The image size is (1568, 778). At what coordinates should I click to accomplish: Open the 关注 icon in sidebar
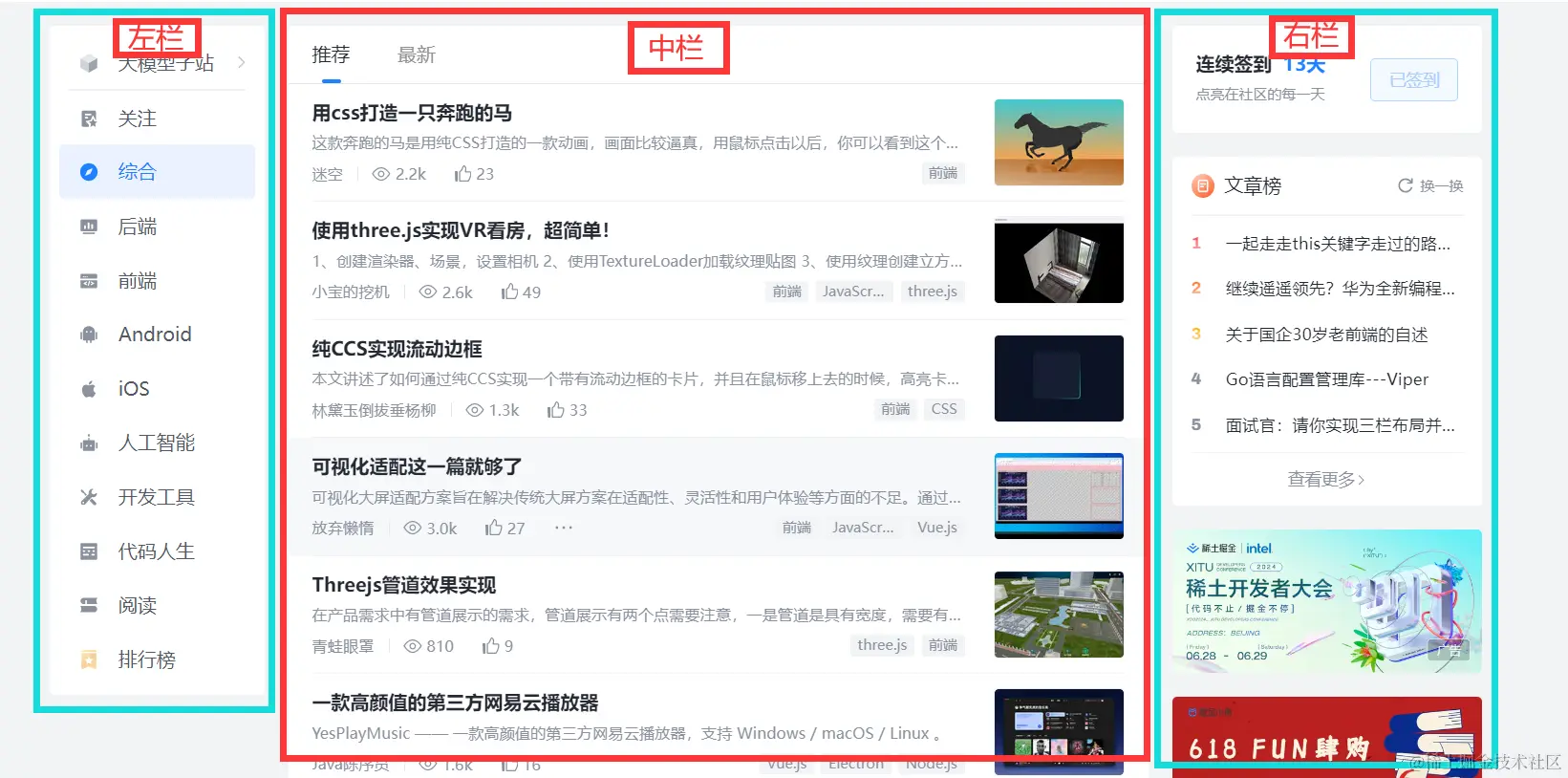coord(89,119)
